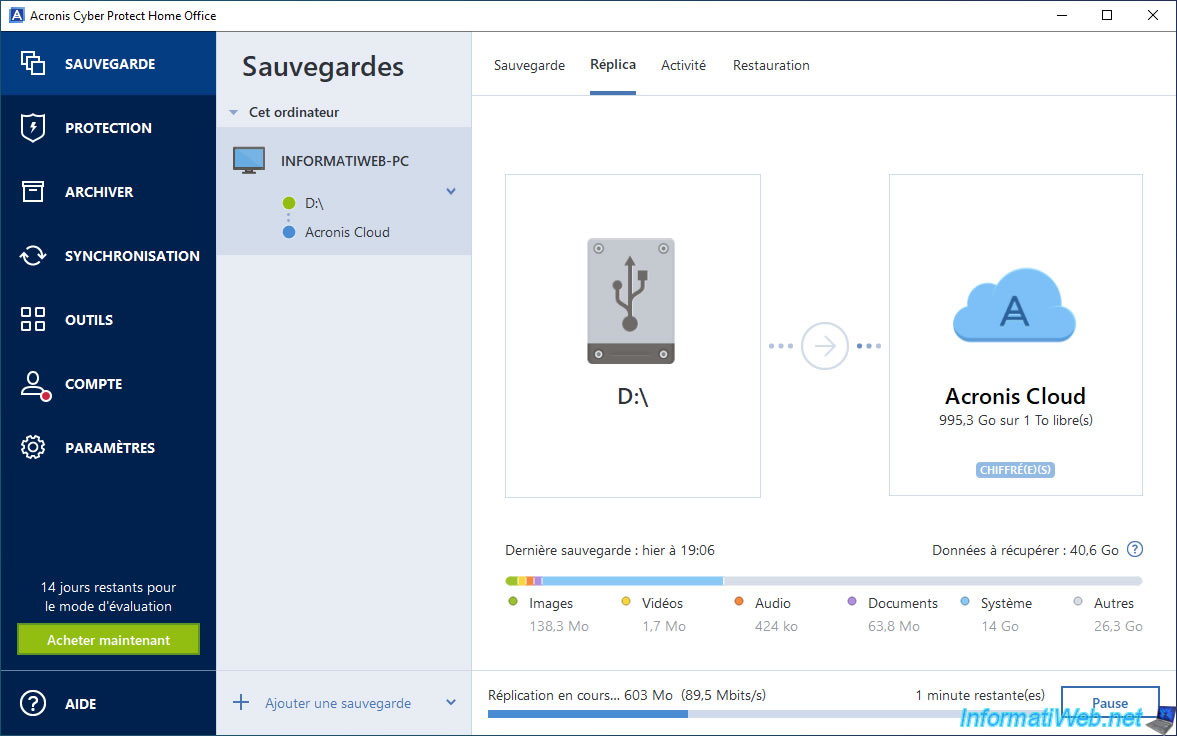
Task: Switch to the Réplica tab
Action: (613, 65)
